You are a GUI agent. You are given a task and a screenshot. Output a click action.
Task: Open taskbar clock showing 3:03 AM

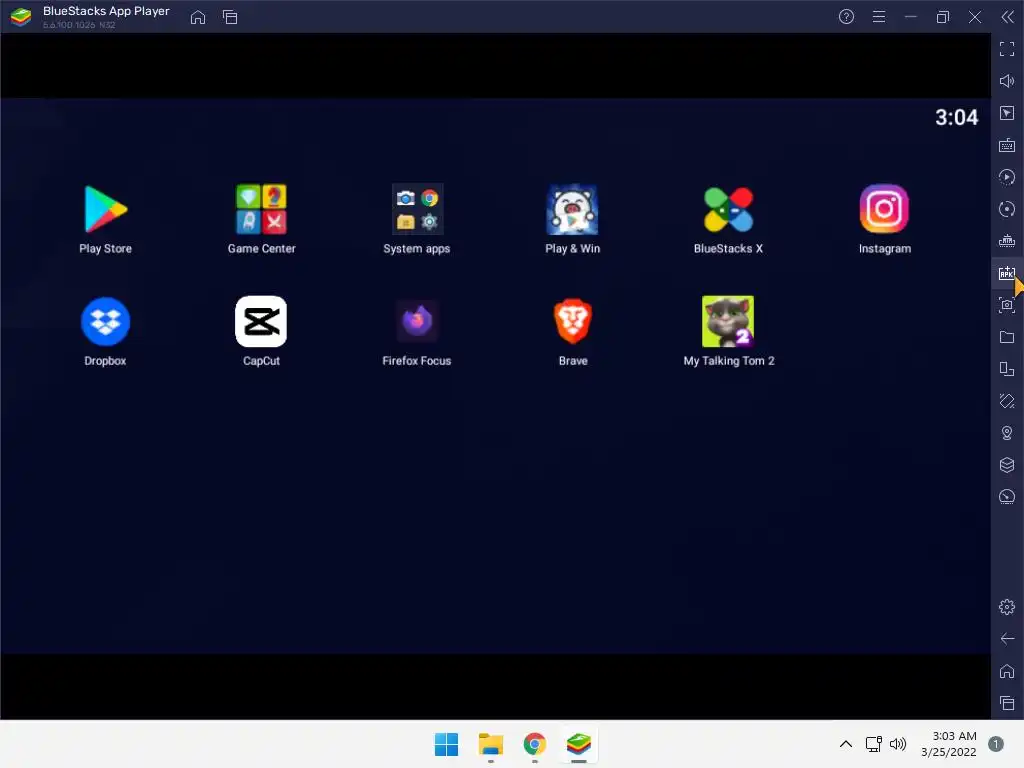coord(949,744)
